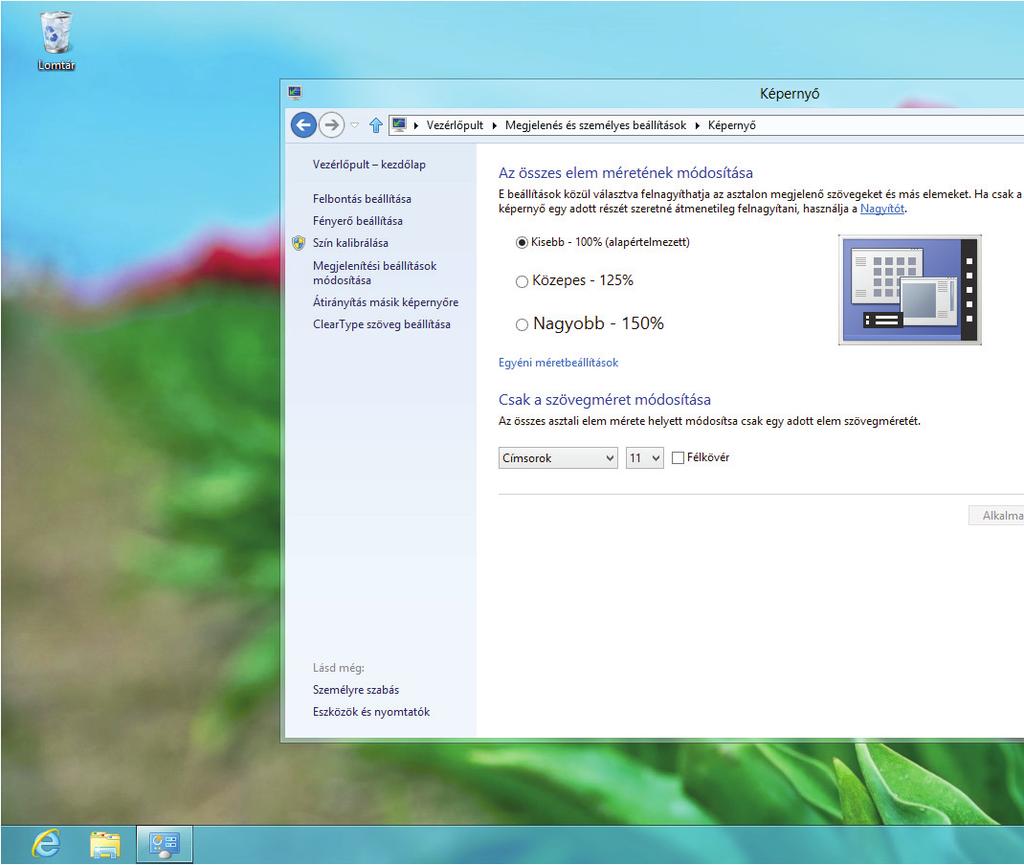
Task: Expand arrow before Képernyő breadcrumb
Action: coord(697,125)
